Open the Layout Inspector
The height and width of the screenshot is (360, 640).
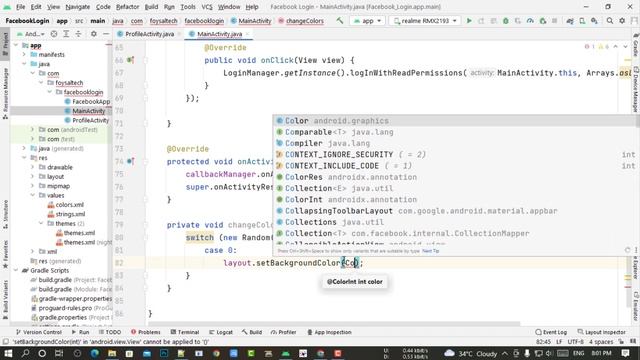pos(602,332)
